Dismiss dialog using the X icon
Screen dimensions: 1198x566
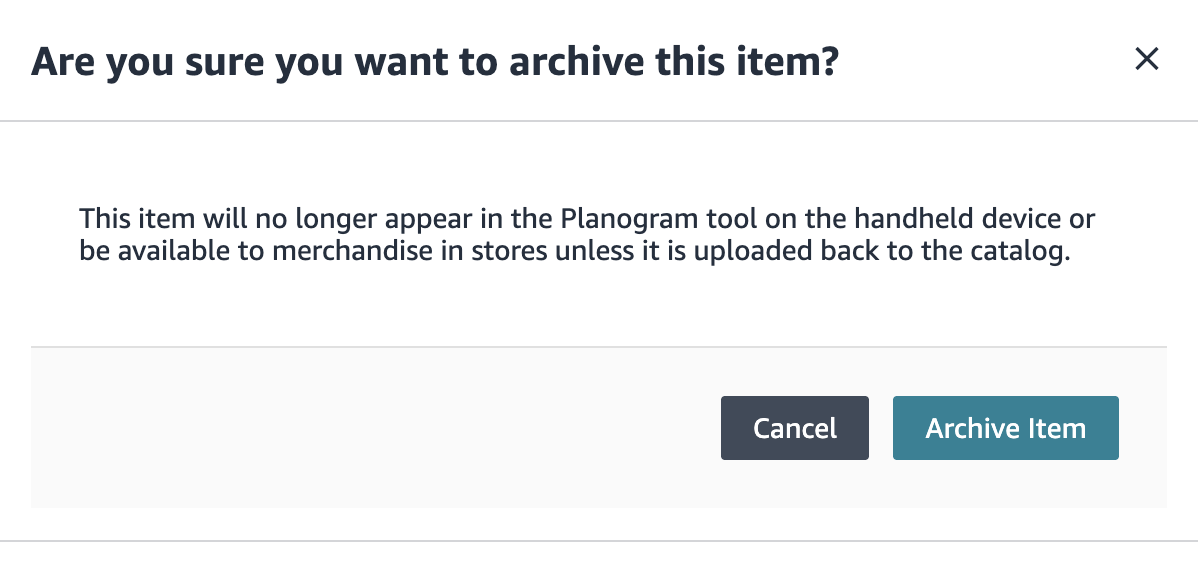pyautogui.click(x=1146, y=59)
